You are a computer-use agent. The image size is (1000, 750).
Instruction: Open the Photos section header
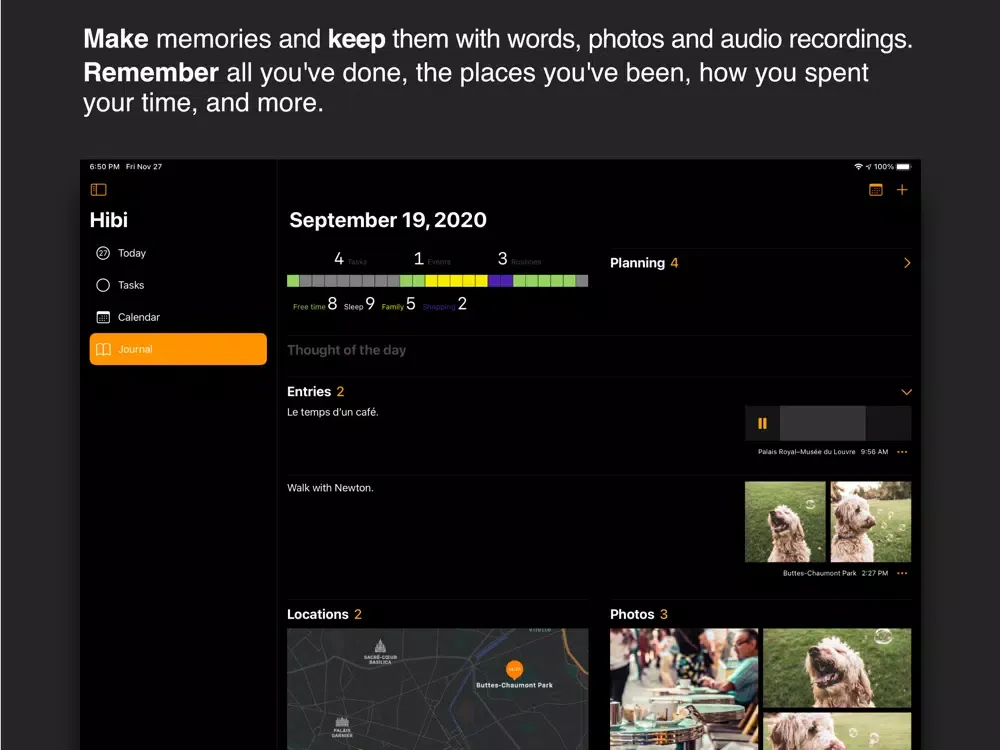(x=638, y=614)
